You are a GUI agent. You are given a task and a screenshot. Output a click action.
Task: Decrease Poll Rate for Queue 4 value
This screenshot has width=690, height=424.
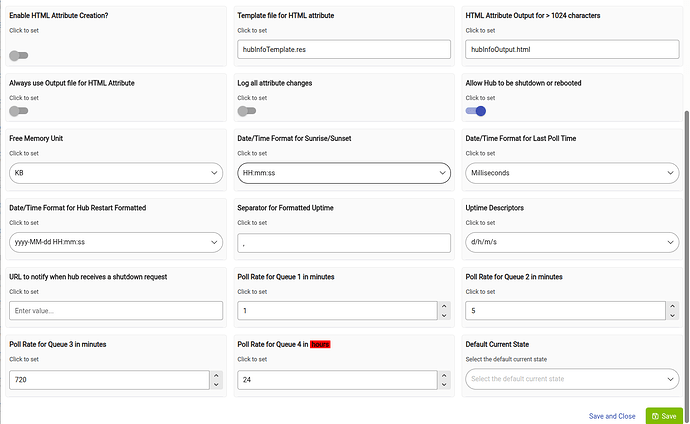tap(444, 384)
